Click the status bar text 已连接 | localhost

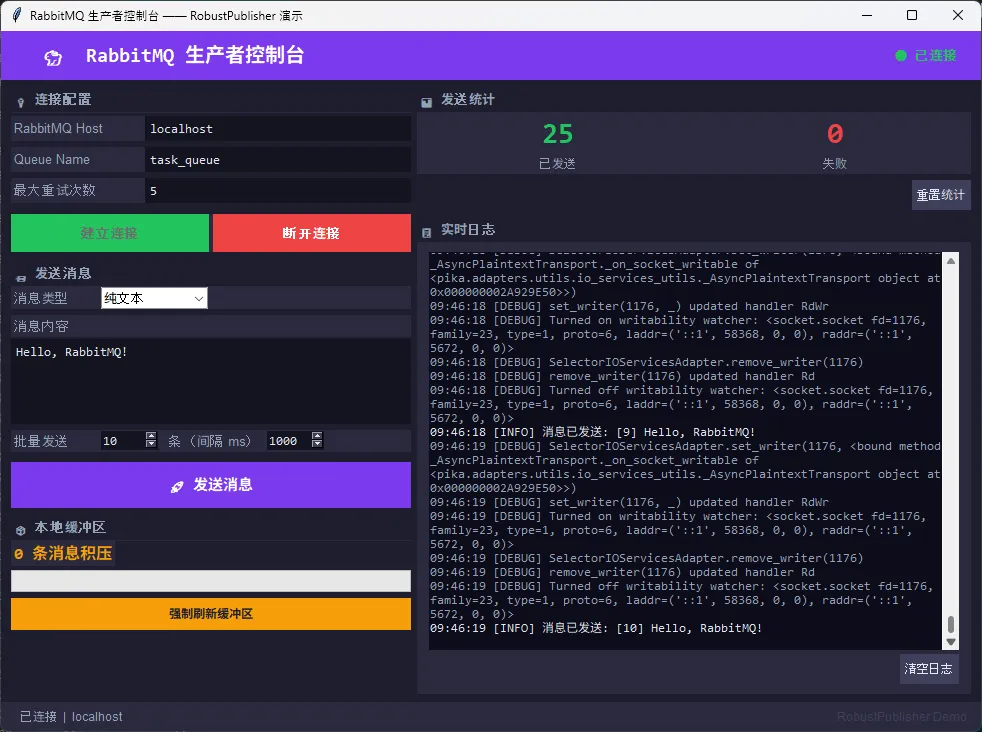pos(71,716)
